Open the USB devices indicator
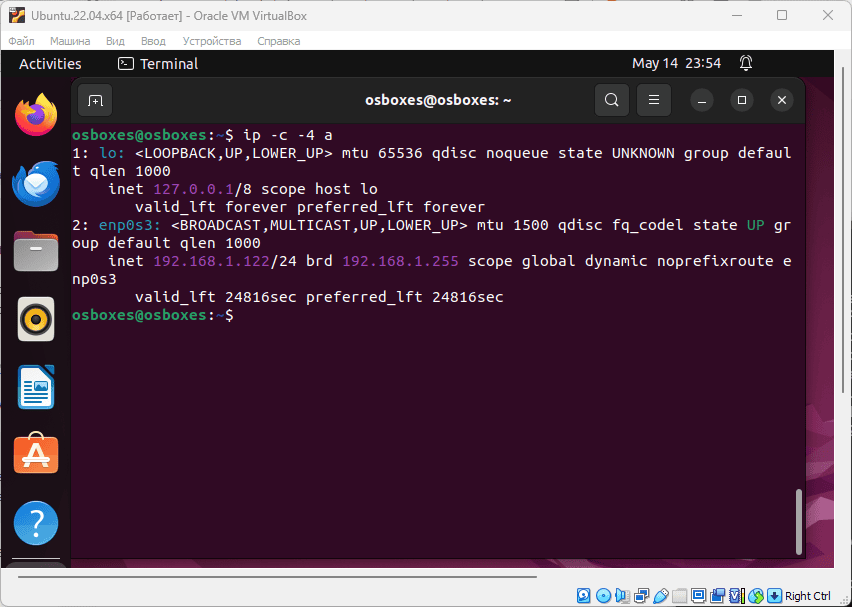 click(x=660, y=596)
